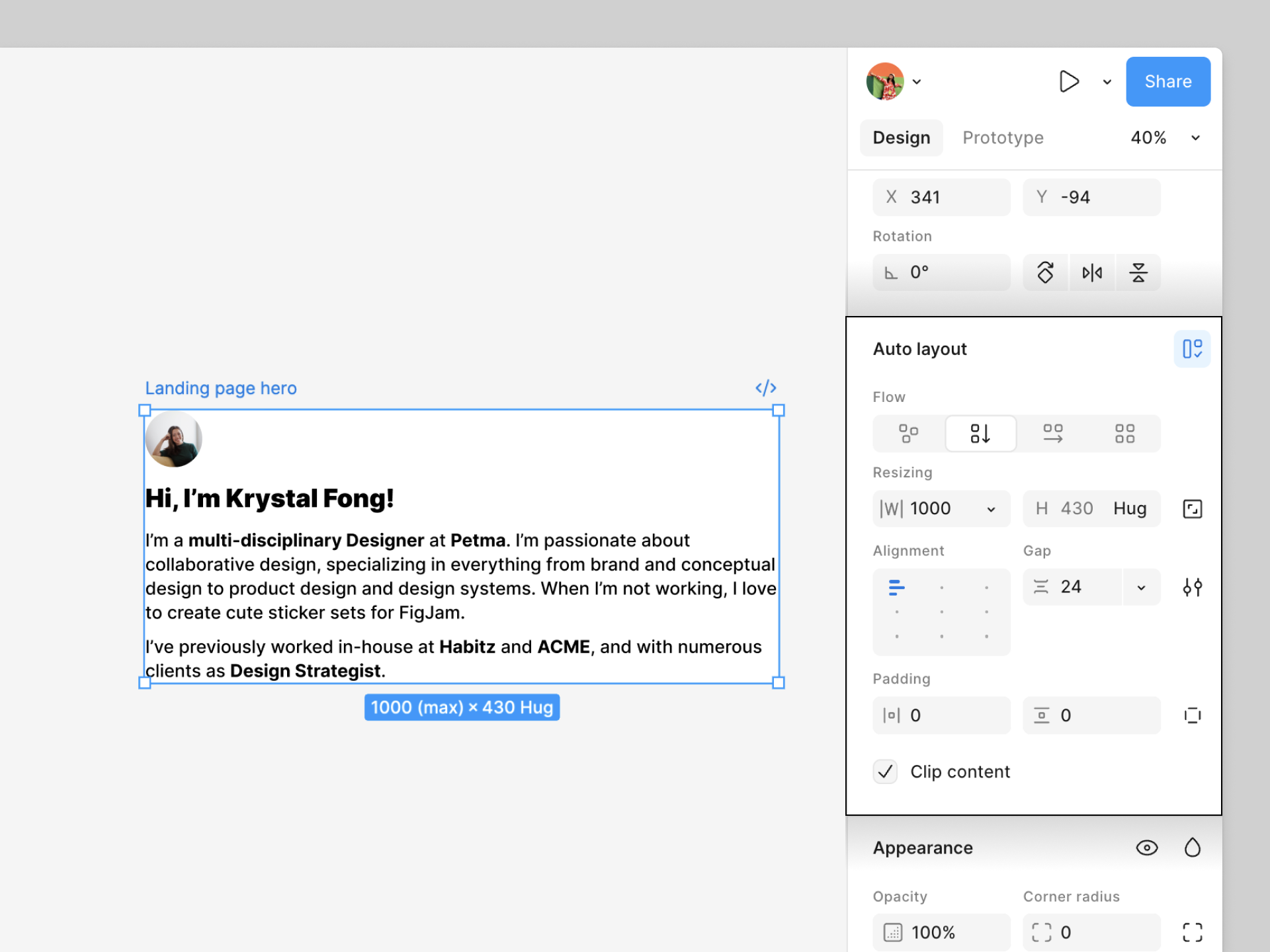Click the flip vertical icon
This screenshot has height=952, width=1270.
point(1138,272)
